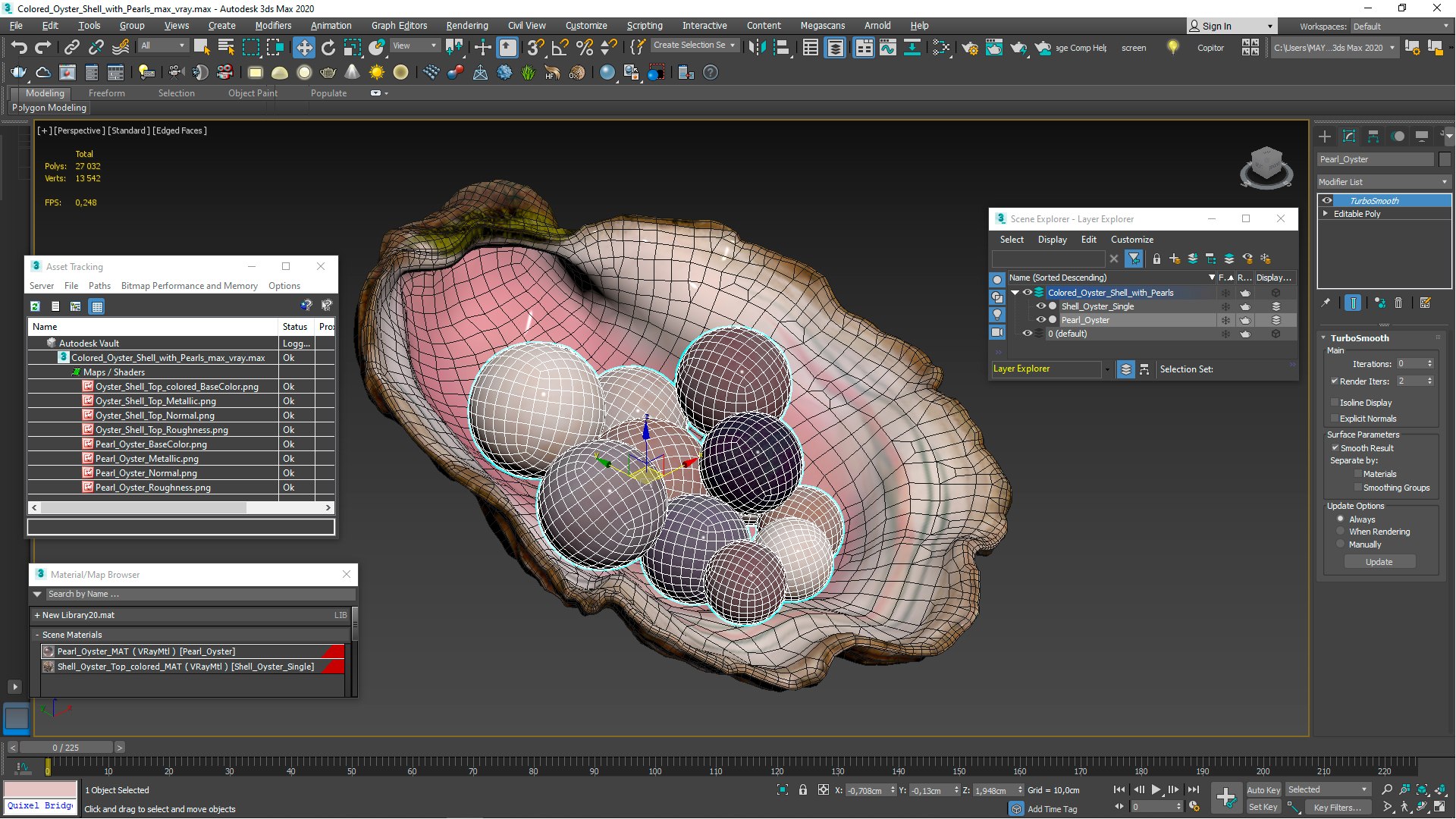Switch to the Freeform ribbon tab
The image size is (1456, 819).
pyautogui.click(x=106, y=93)
